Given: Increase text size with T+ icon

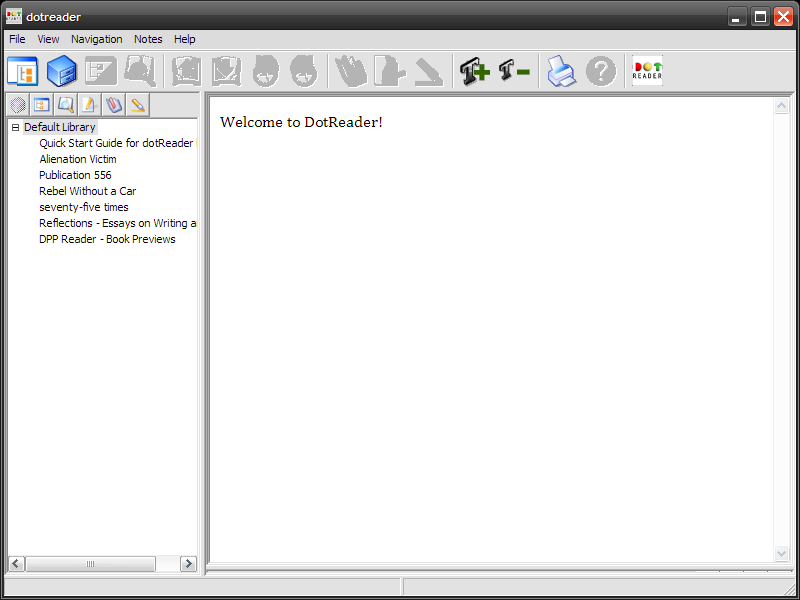Looking at the screenshot, I should pyautogui.click(x=474, y=71).
